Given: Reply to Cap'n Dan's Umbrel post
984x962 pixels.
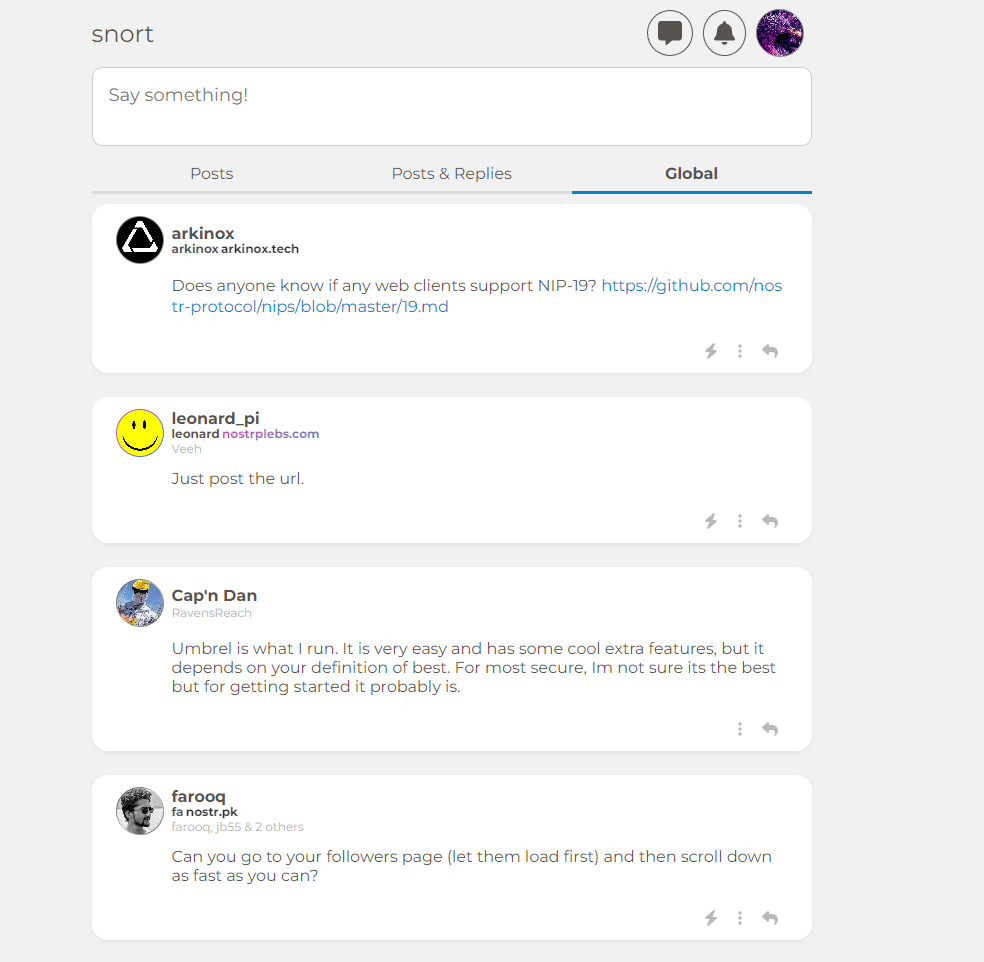Looking at the screenshot, I should click(x=770, y=729).
